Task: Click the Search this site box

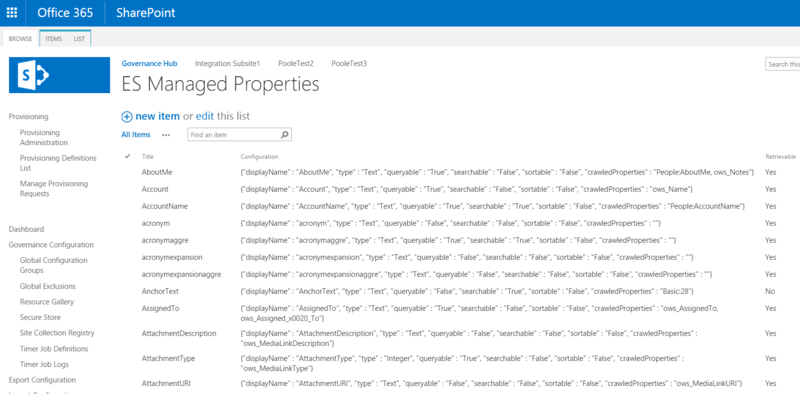Action: point(783,64)
